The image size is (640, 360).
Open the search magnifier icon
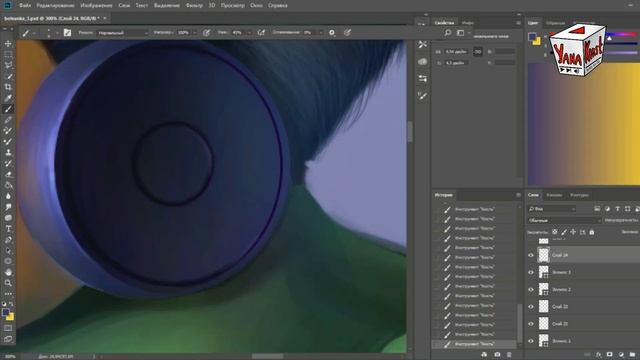click(x=448, y=33)
